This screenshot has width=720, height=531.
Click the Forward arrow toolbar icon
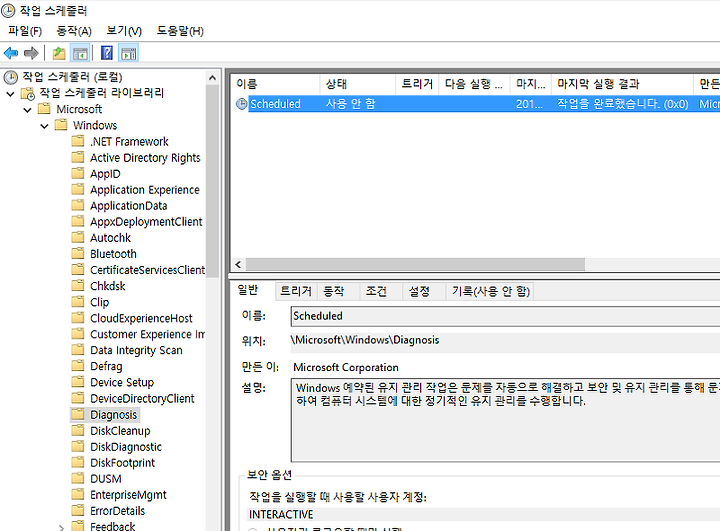tap(31, 53)
